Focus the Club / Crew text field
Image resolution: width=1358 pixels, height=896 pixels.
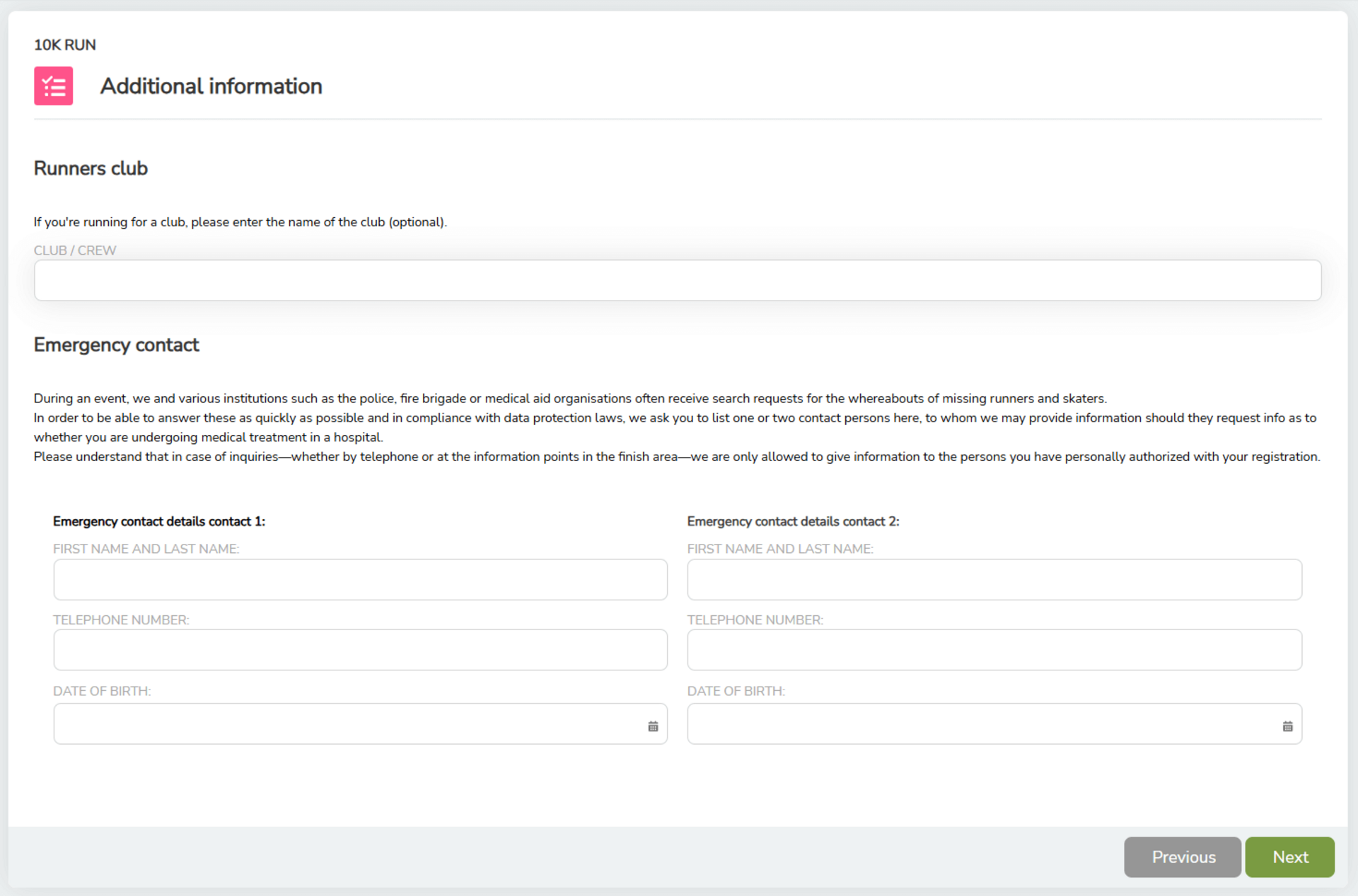point(677,280)
